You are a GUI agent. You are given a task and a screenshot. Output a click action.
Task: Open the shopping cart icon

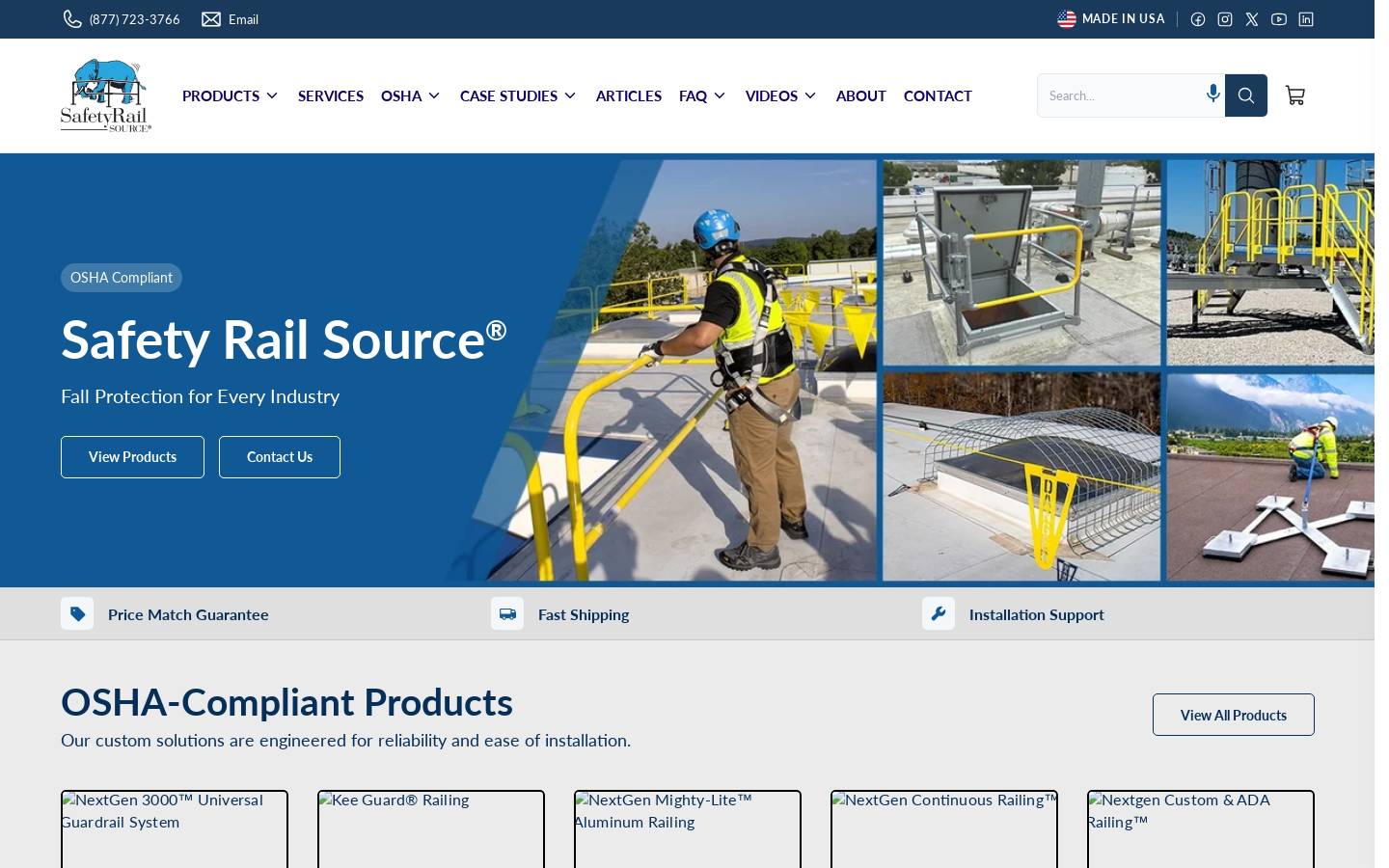(1295, 95)
